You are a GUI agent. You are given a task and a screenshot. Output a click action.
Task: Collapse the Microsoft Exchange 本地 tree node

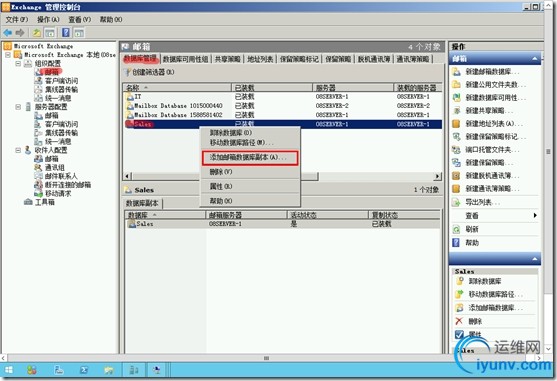tap(8, 55)
